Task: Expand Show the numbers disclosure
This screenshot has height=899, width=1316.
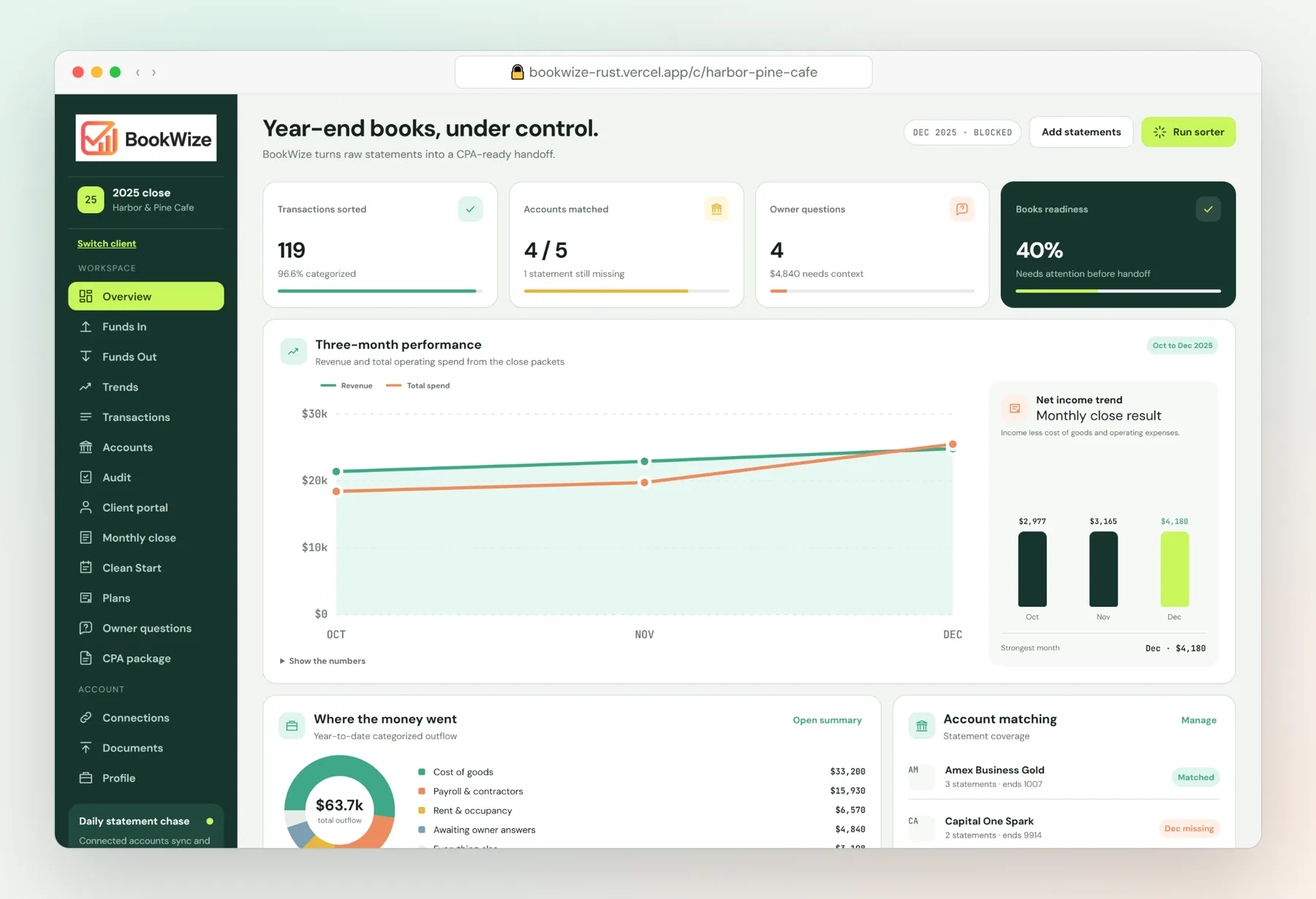Action: (x=322, y=661)
